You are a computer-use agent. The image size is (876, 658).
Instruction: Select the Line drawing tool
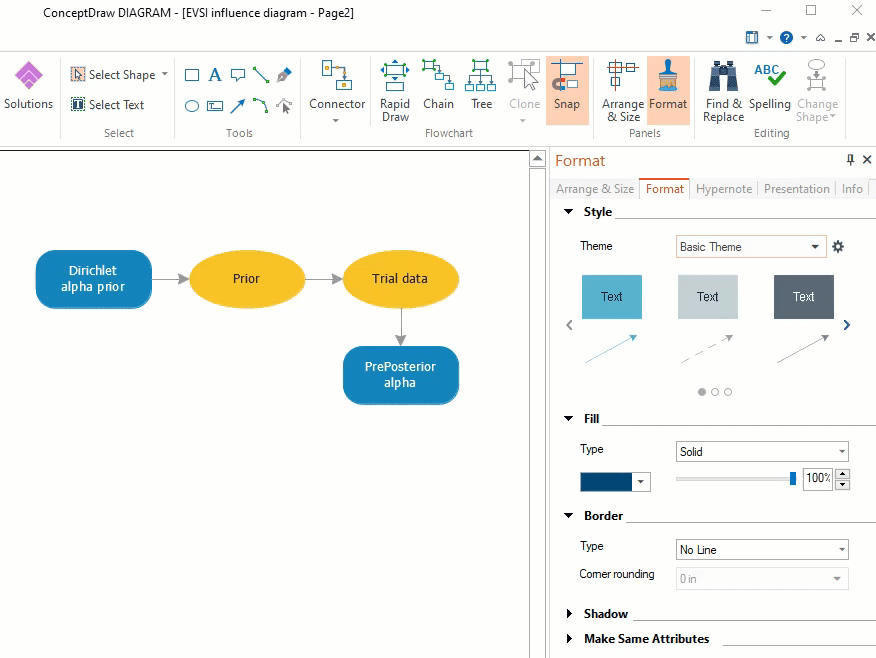tap(261, 75)
